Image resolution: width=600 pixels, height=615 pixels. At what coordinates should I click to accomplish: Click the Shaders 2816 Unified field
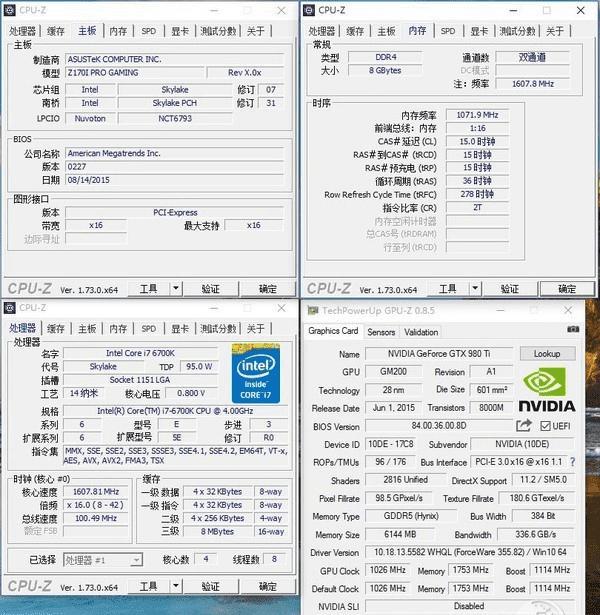click(x=405, y=480)
